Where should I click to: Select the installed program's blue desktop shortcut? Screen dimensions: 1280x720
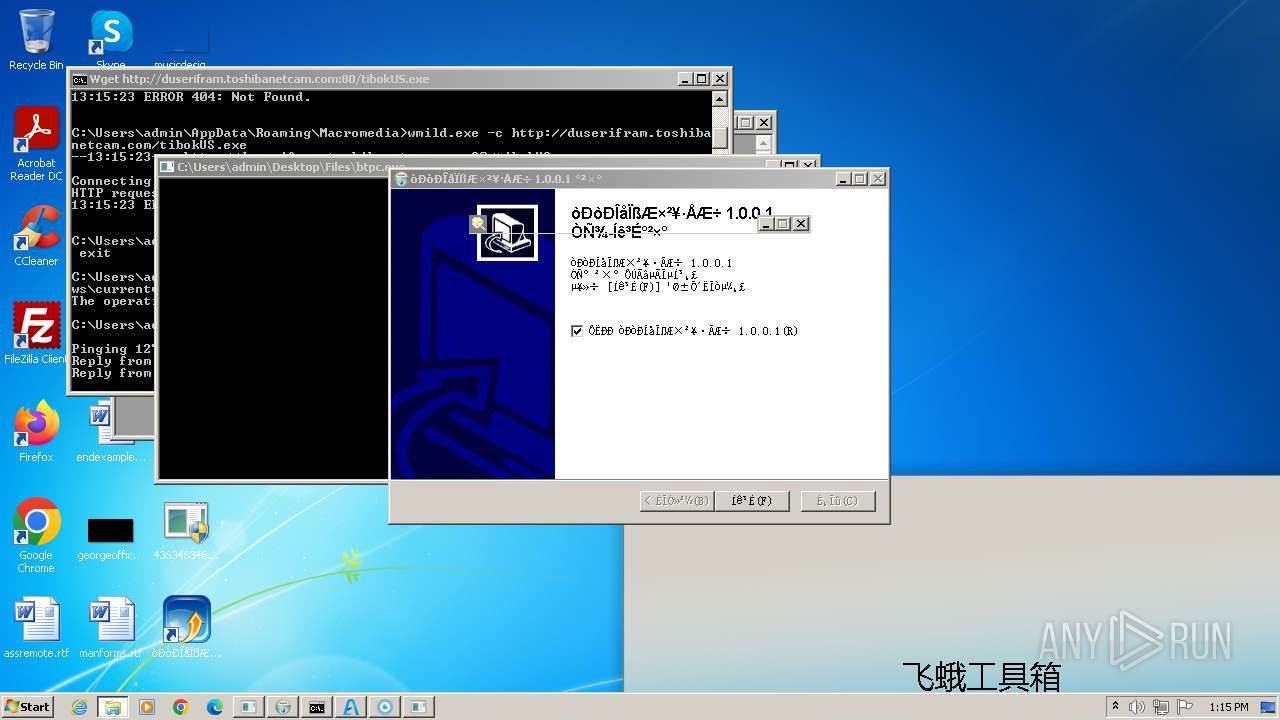click(186, 627)
